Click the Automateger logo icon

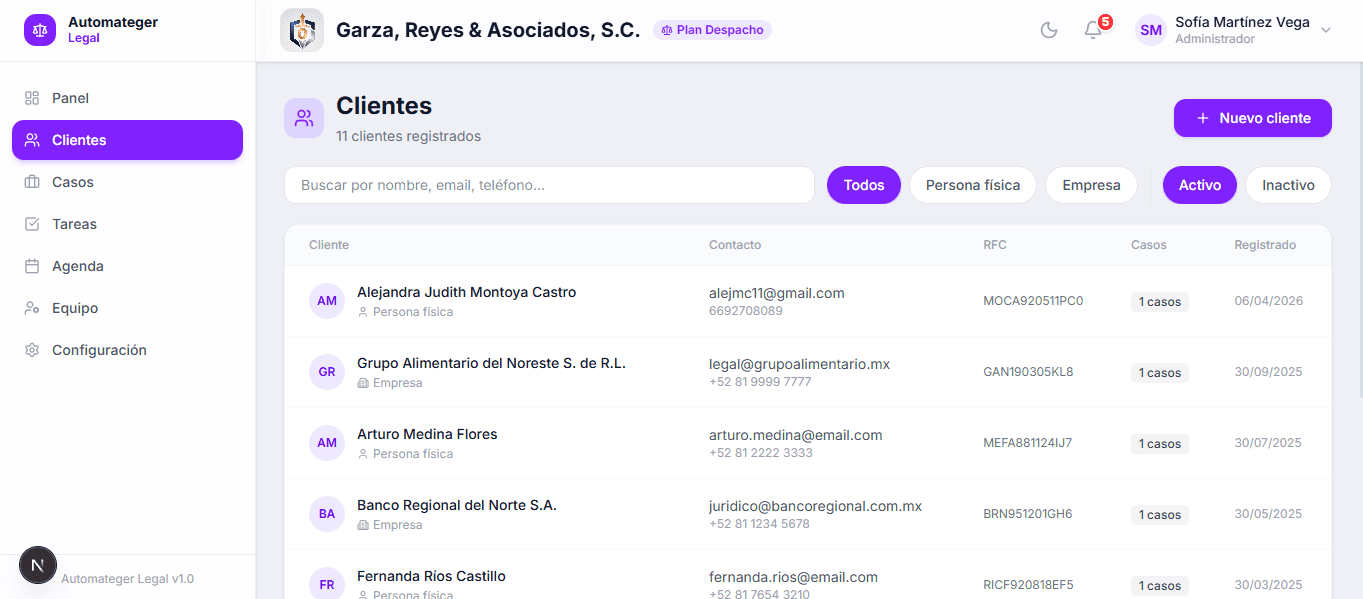[39, 30]
